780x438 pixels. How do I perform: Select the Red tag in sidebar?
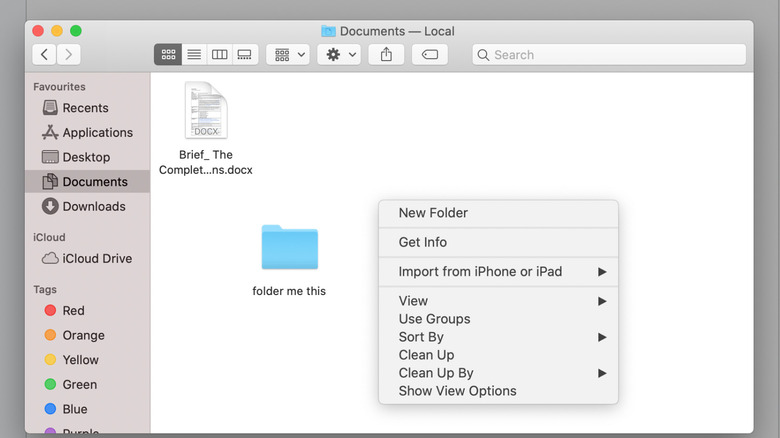pos(73,311)
